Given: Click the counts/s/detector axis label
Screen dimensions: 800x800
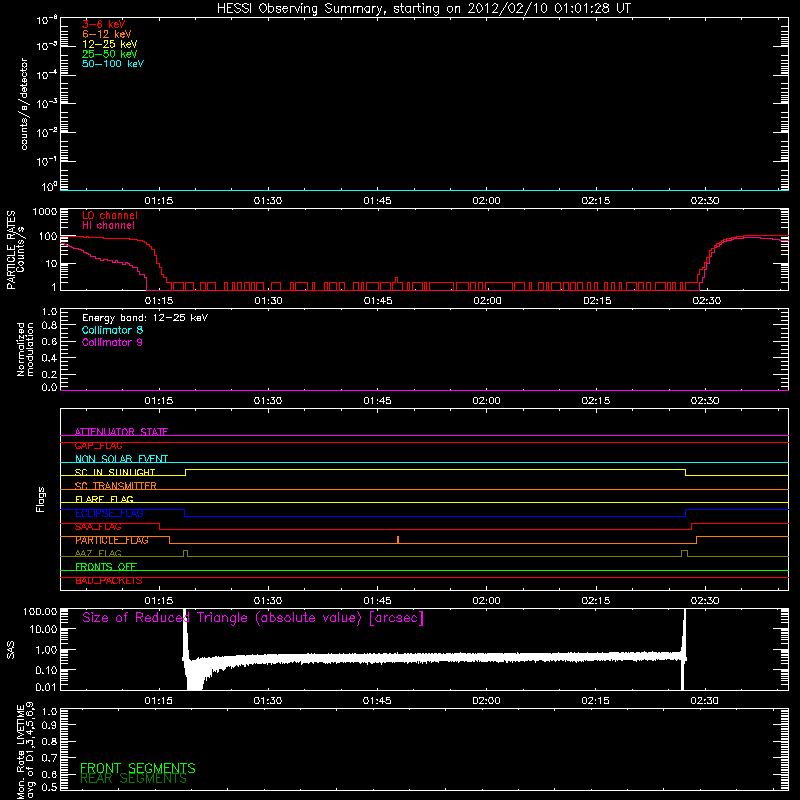Looking at the screenshot, I should (24, 104).
